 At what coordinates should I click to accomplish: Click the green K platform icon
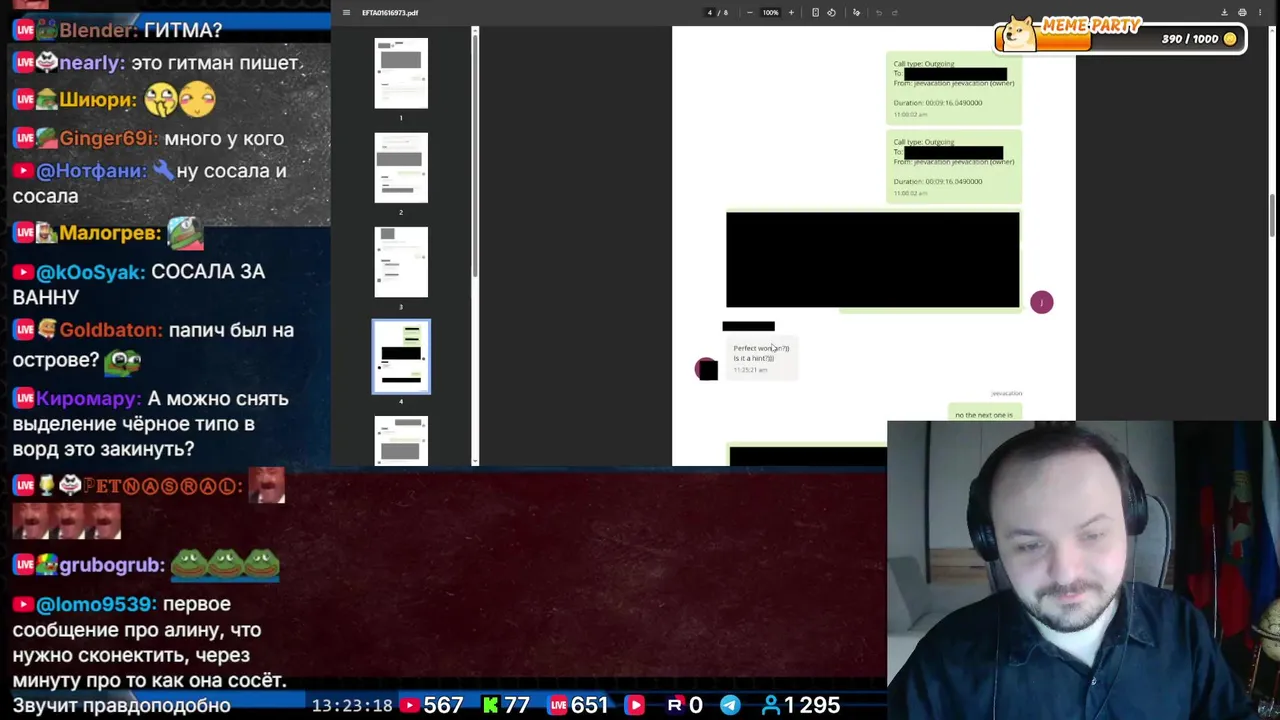[x=490, y=705]
